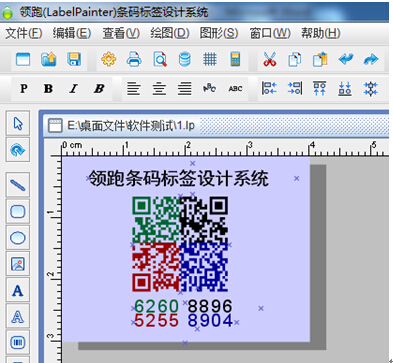Select the line drawing tool
This screenshot has height=363, width=393.
(18, 185)
